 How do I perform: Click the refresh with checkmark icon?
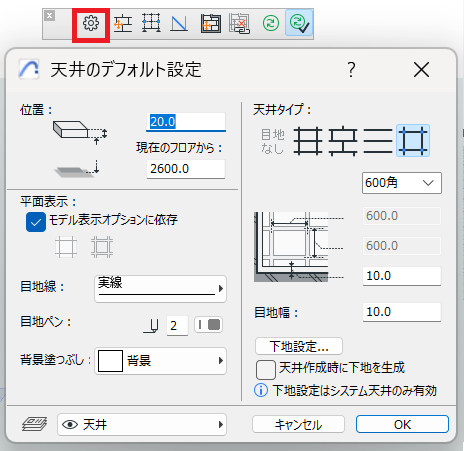tap(299, 23)
